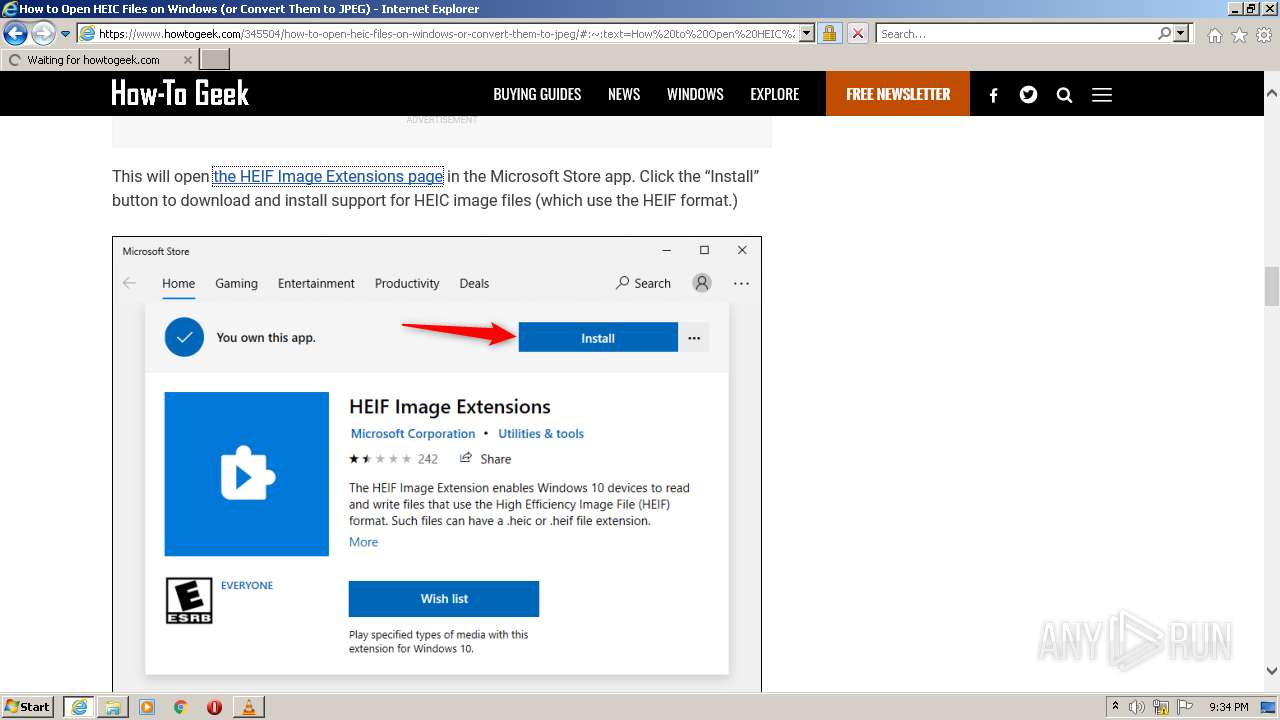Open How-To Geek Facebook icon
This screenshot has height=720, width=1280.
pyautogui.click(x=994, y=95)
